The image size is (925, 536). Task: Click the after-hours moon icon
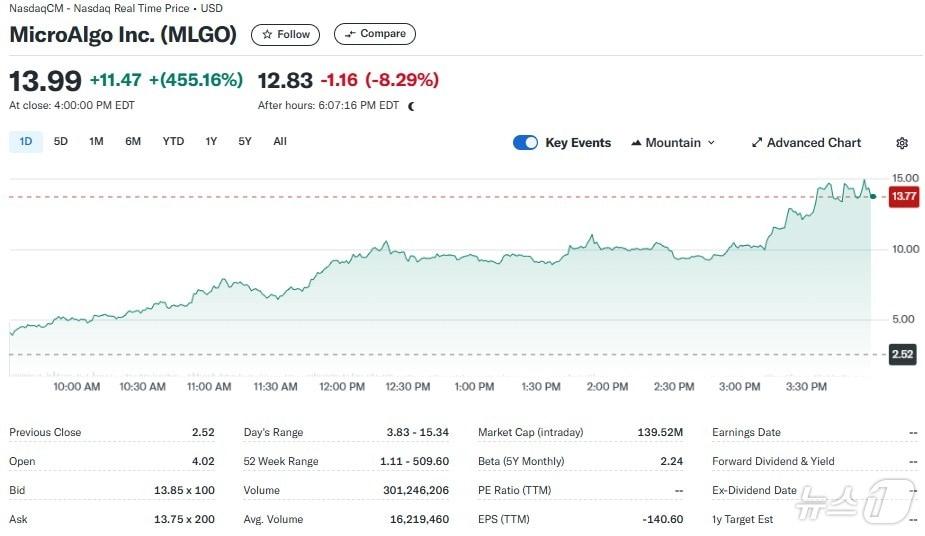coord(411,106)
